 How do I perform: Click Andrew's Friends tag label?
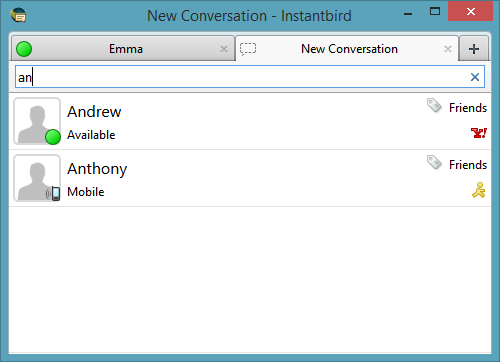[468, 108]
